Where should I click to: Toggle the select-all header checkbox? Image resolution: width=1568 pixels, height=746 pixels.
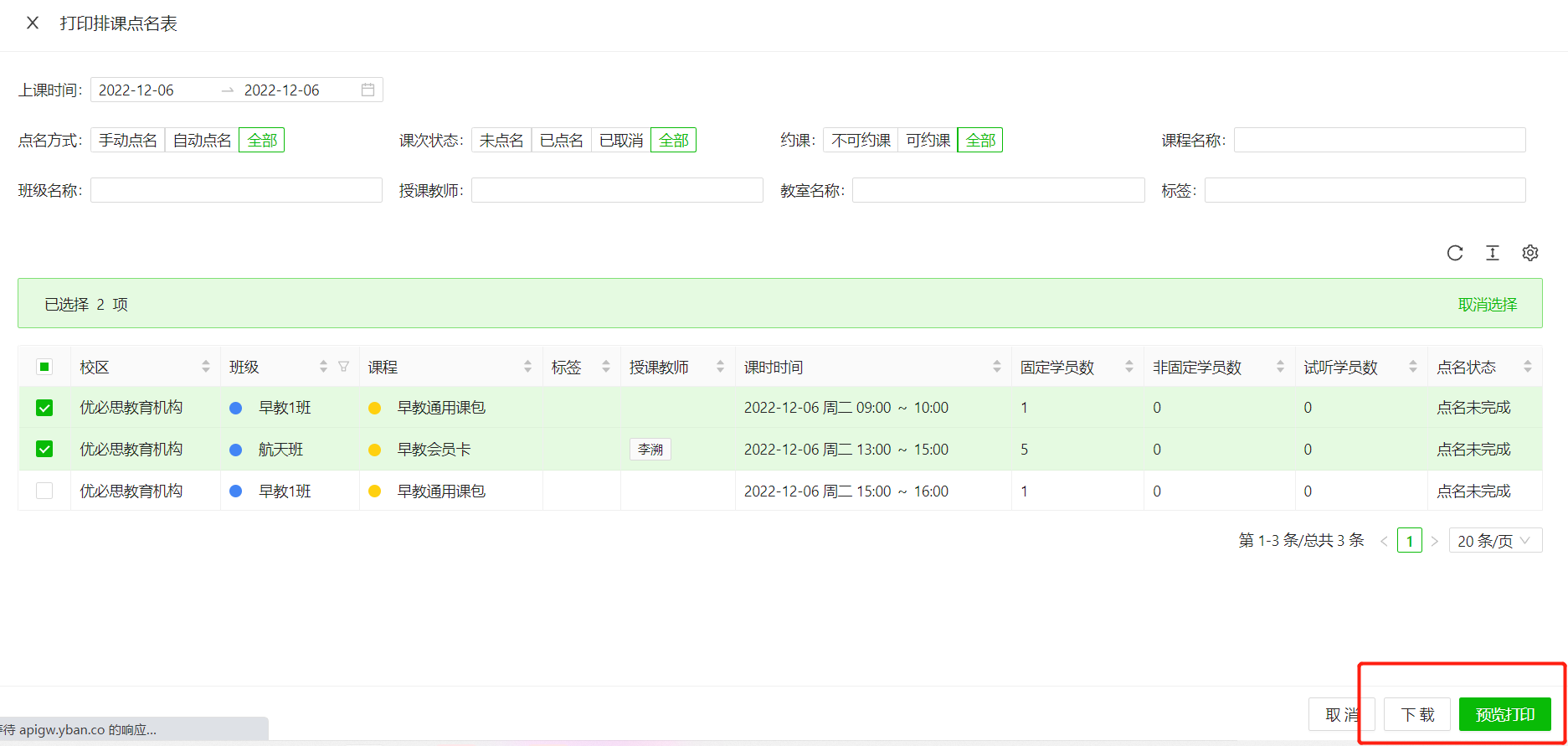(44, 367)
